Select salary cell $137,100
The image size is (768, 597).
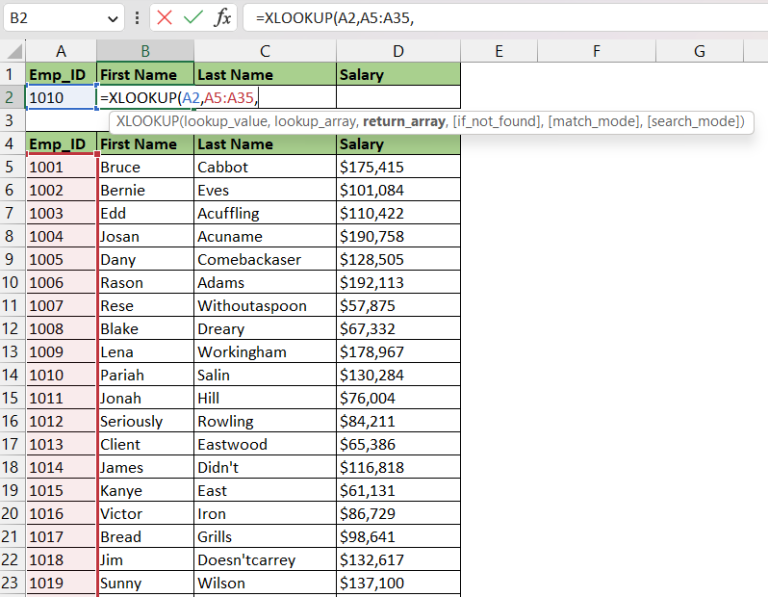pyautogui.click(x=398, y=583)
